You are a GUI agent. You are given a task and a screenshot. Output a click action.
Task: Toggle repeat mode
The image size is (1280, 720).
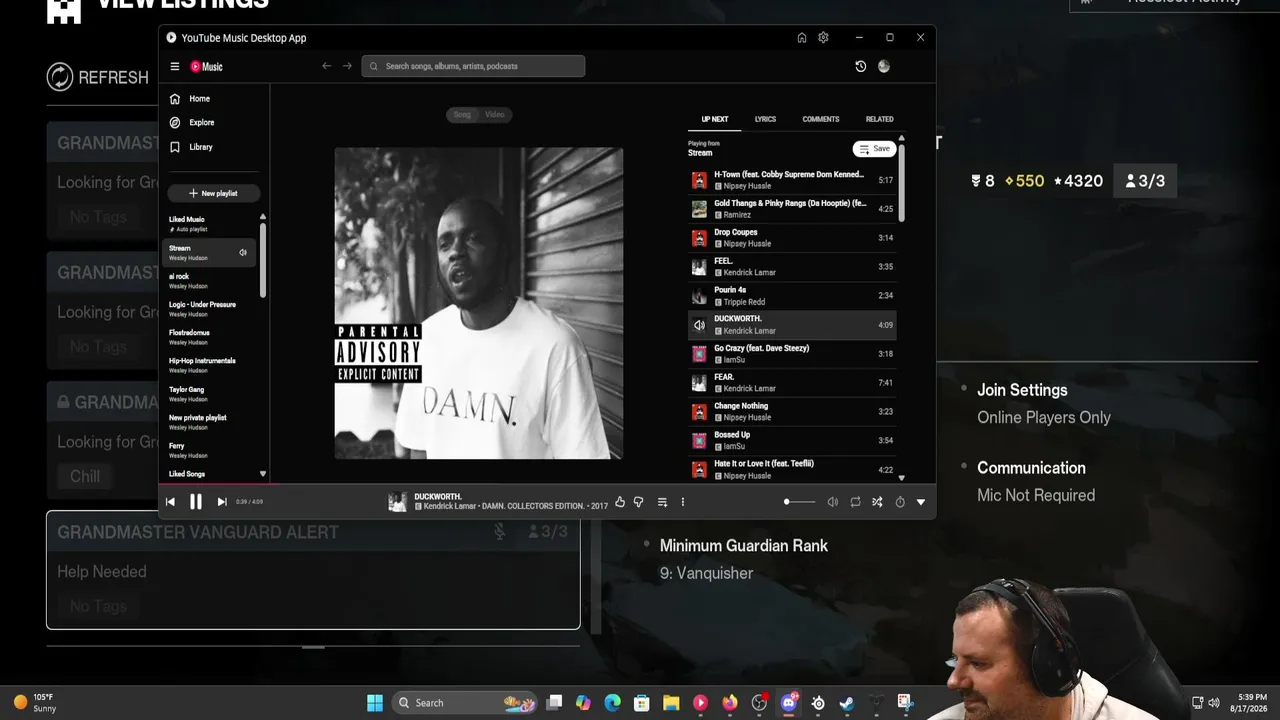pyautogui.click(x=855, y=502)
